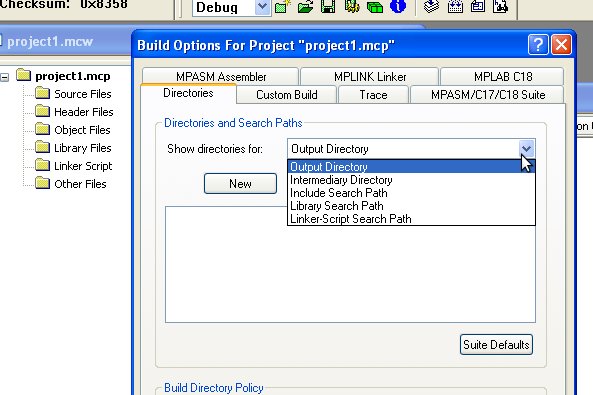Click the Build All toolbar icon
Screen dimensions: 593x395
click(x=455, y=7)
